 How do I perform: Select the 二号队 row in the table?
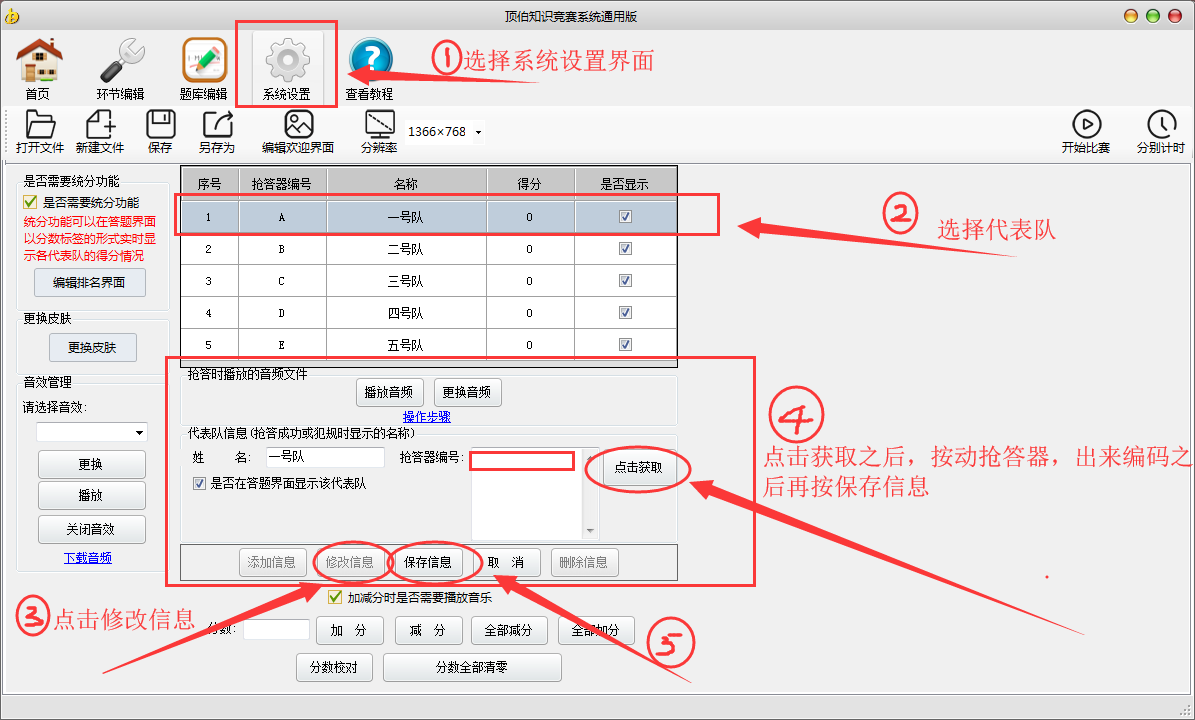(404, 250)
